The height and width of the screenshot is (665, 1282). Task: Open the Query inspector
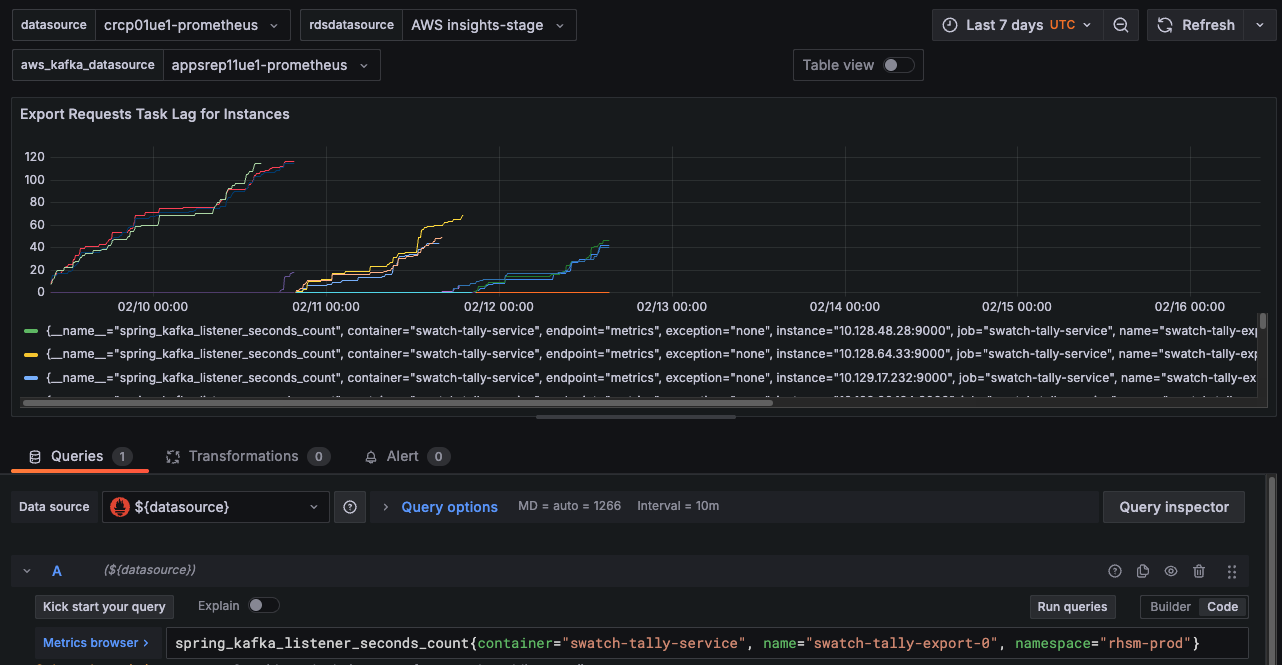coord(1173,507)
